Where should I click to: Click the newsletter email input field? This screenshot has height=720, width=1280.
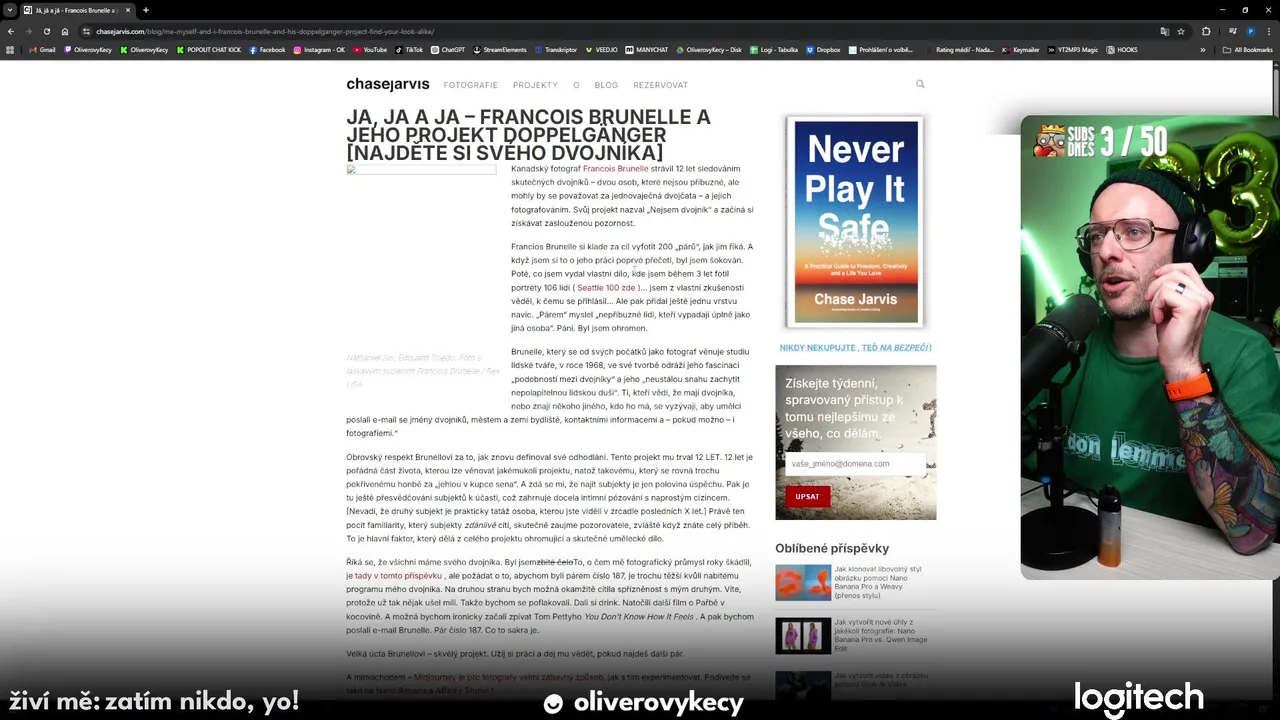pyautogui.click(x=855, y=464)
